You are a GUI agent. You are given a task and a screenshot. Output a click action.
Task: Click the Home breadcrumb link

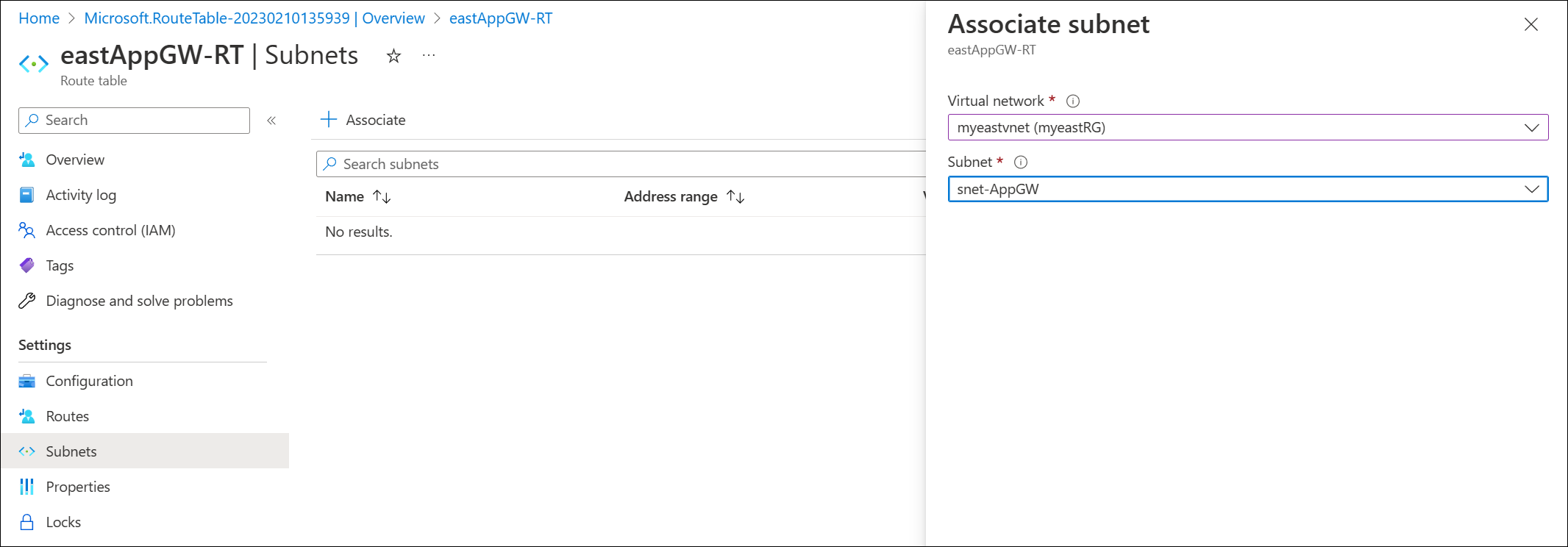[x=39, y=18]
